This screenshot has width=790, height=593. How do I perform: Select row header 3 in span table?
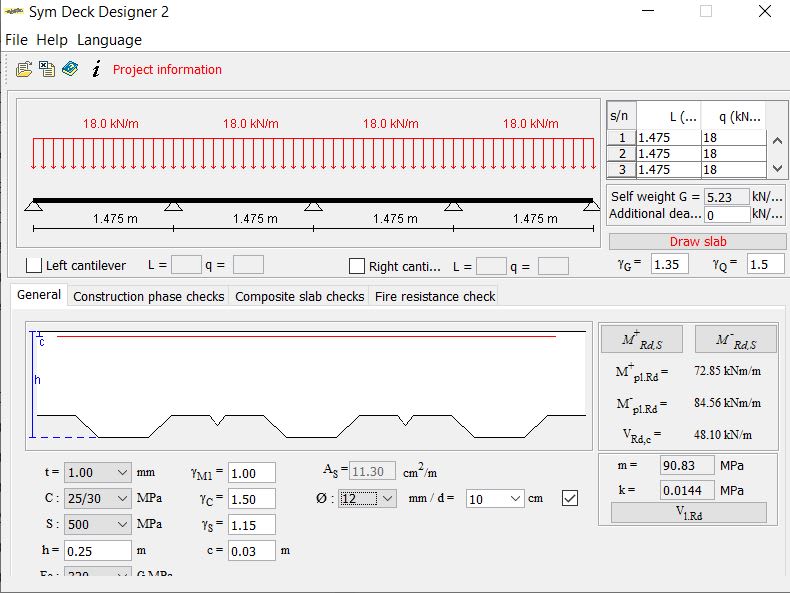click(x=622, y=170)
